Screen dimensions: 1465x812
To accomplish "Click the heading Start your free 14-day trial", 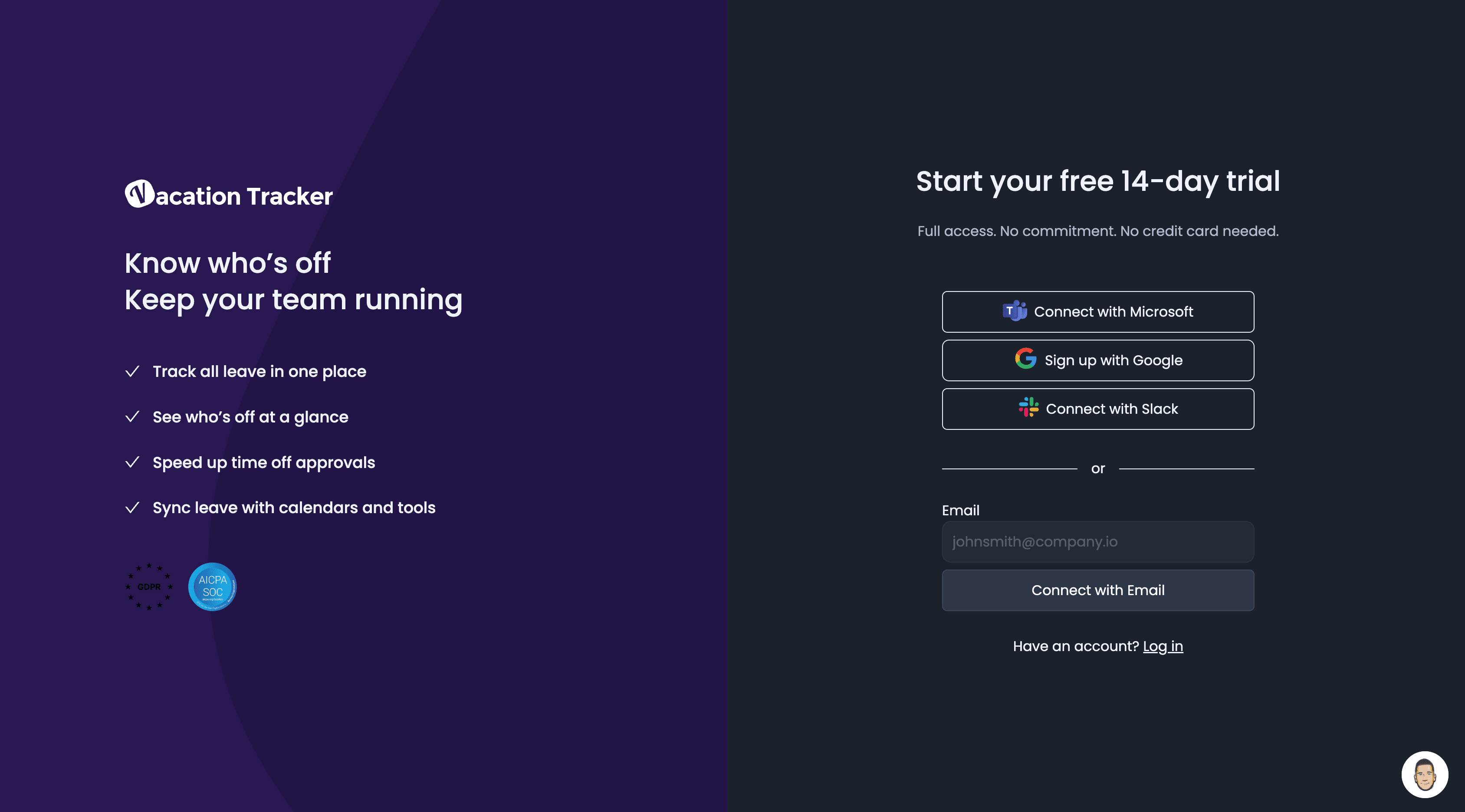I will [1097, 182].
